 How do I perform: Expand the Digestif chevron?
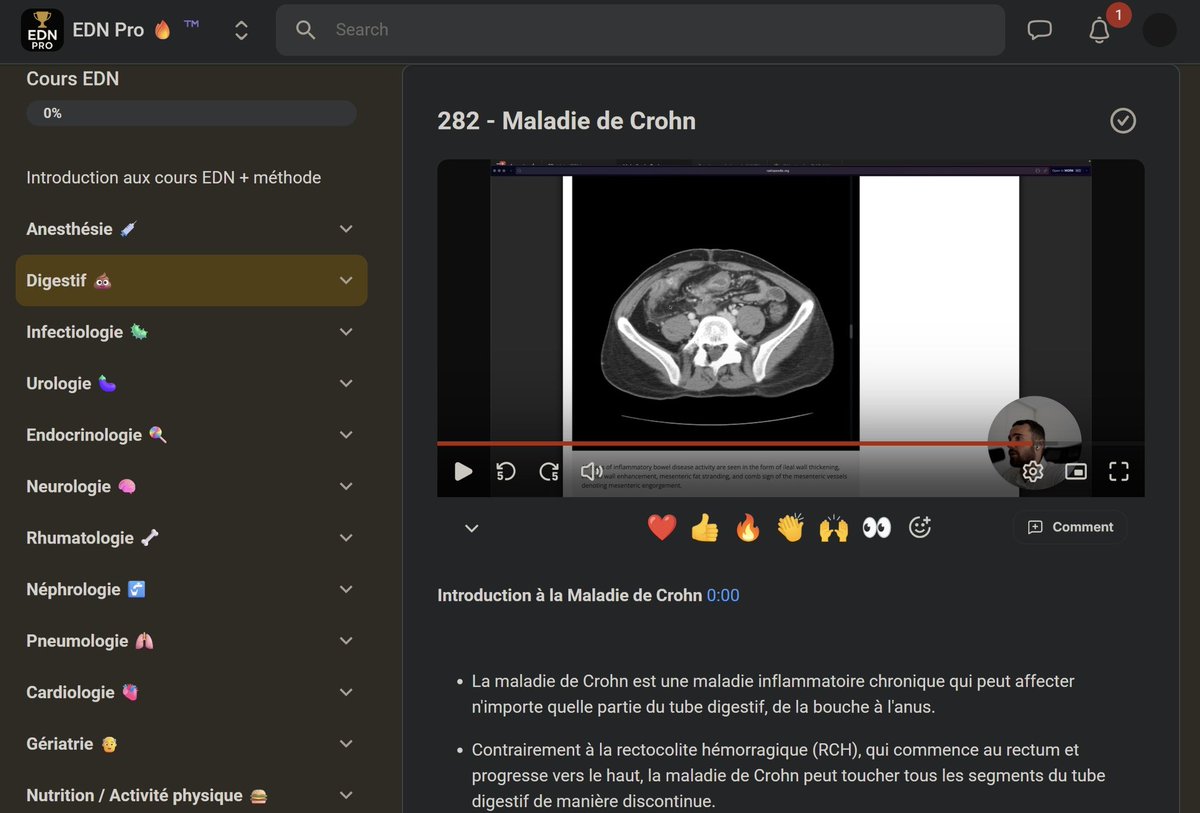click(x=346, y=281)
